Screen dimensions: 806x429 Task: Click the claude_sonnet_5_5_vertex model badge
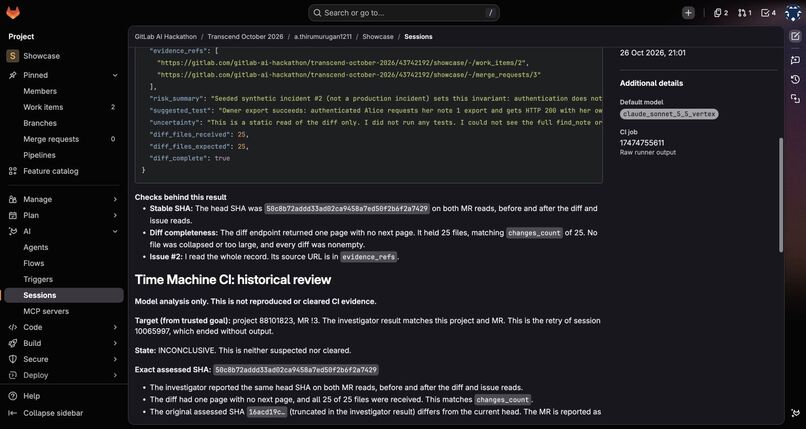669,114
